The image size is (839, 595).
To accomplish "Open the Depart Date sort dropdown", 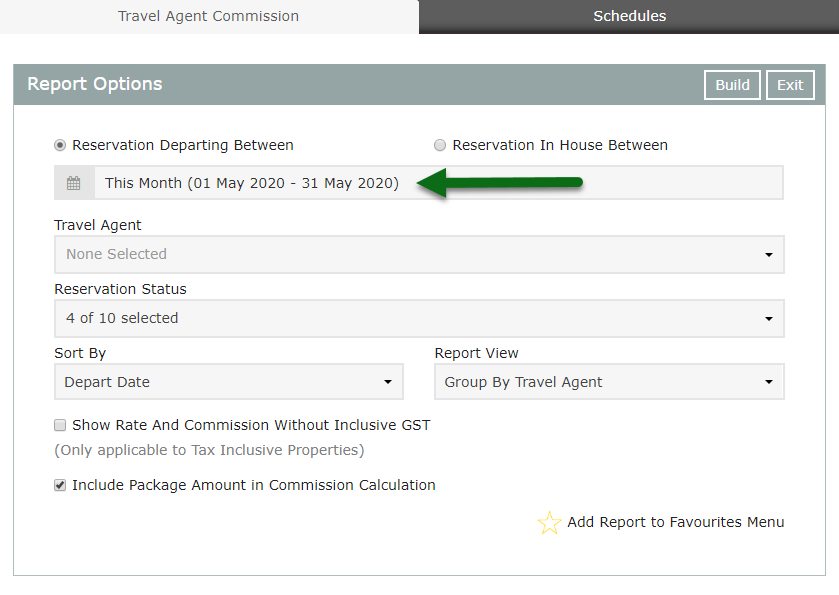I will [x=228, y=382].
